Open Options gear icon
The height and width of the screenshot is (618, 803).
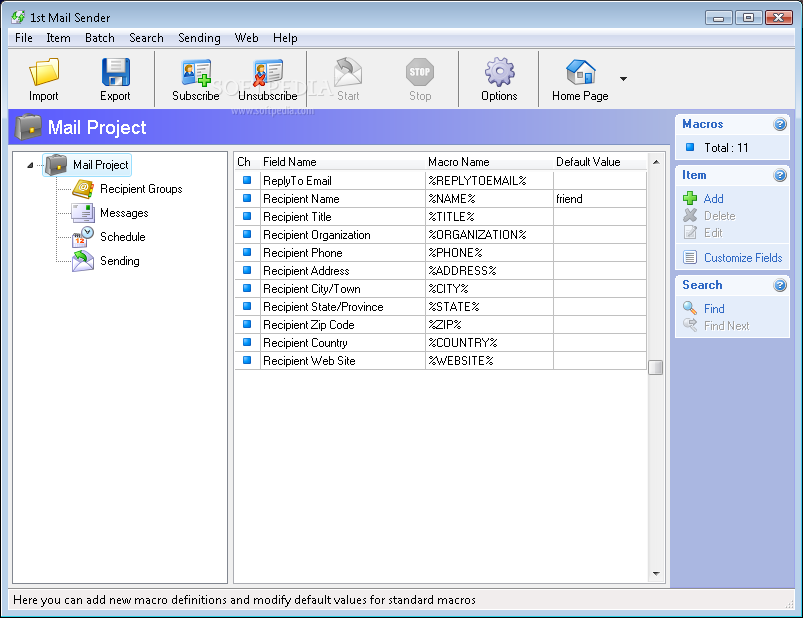pyautogui.click(x=499, y=72)
